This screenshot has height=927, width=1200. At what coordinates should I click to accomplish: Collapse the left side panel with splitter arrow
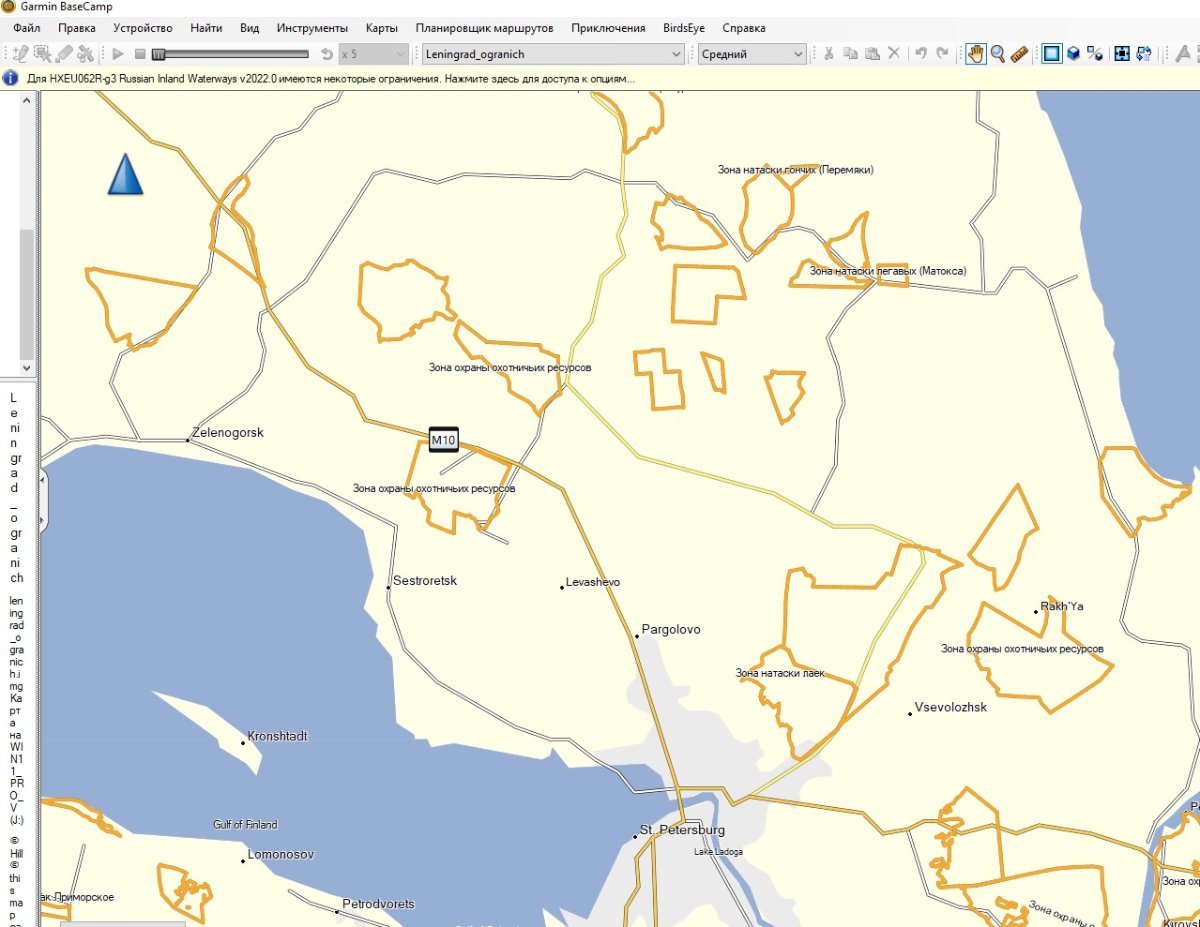point(43,480)
